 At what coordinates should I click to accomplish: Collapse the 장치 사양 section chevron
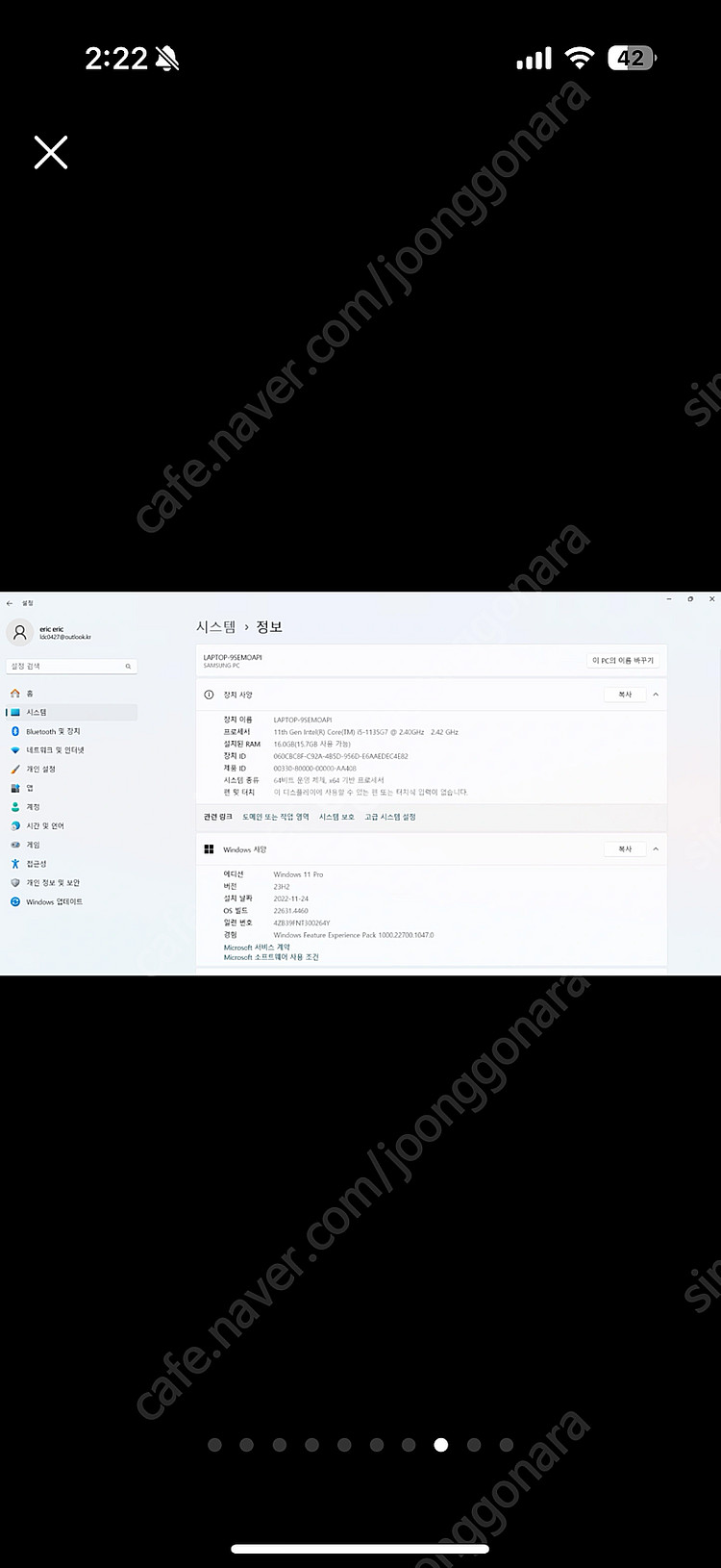pyautogui.click(x=656, y=695)
